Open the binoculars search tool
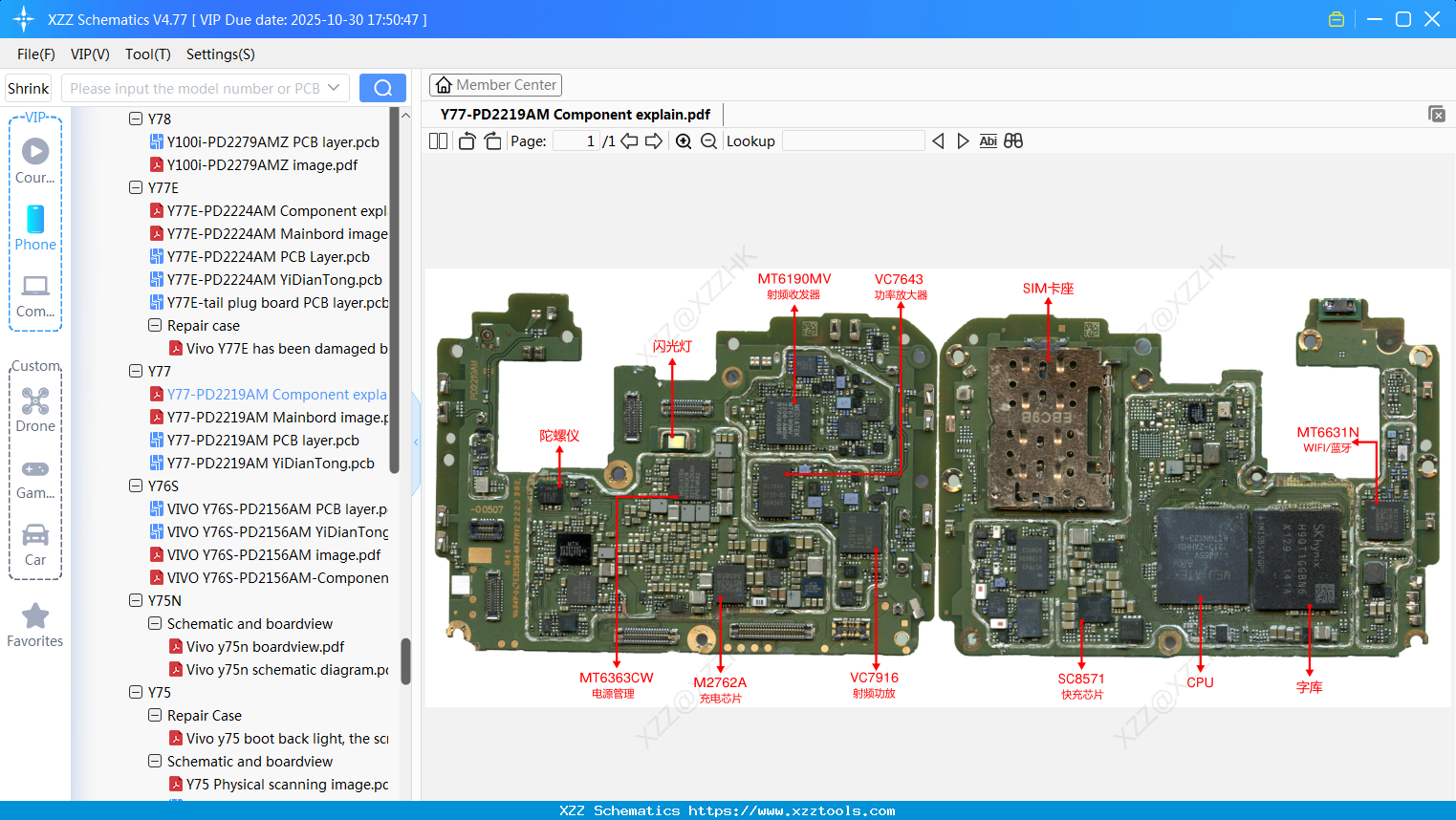This screenshot has width=1456, height=820. 1012,140
